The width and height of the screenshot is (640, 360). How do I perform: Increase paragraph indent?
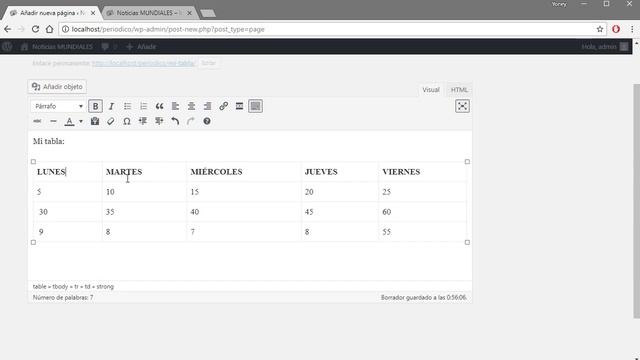click(x=159, y=121)
